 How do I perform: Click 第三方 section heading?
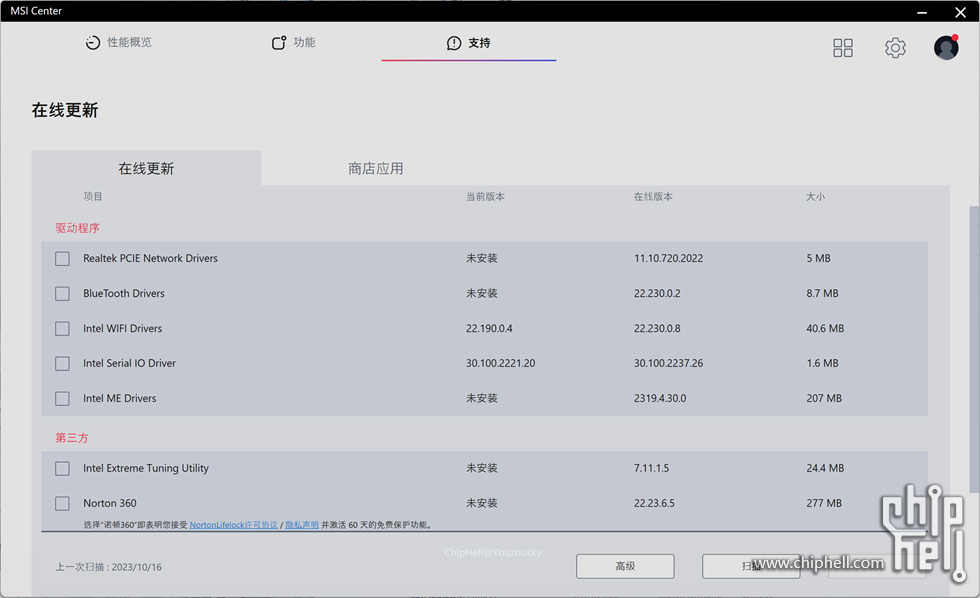pos(72,438)
